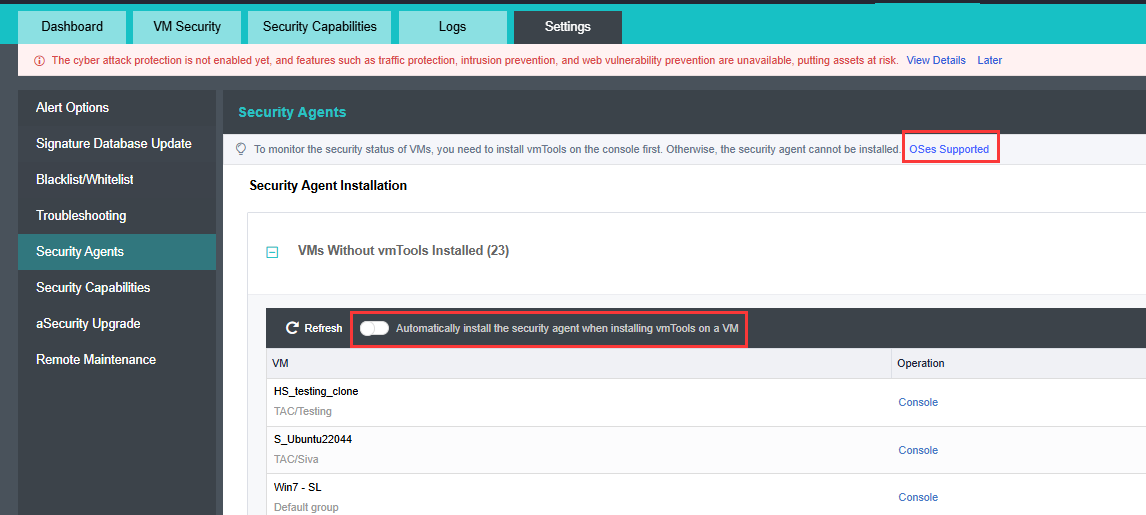Image resolution: width=1146 pixels, height=515 pixels.
Task: Collapse VMs Without vmTools Installed section
Action: coord(272,252)
